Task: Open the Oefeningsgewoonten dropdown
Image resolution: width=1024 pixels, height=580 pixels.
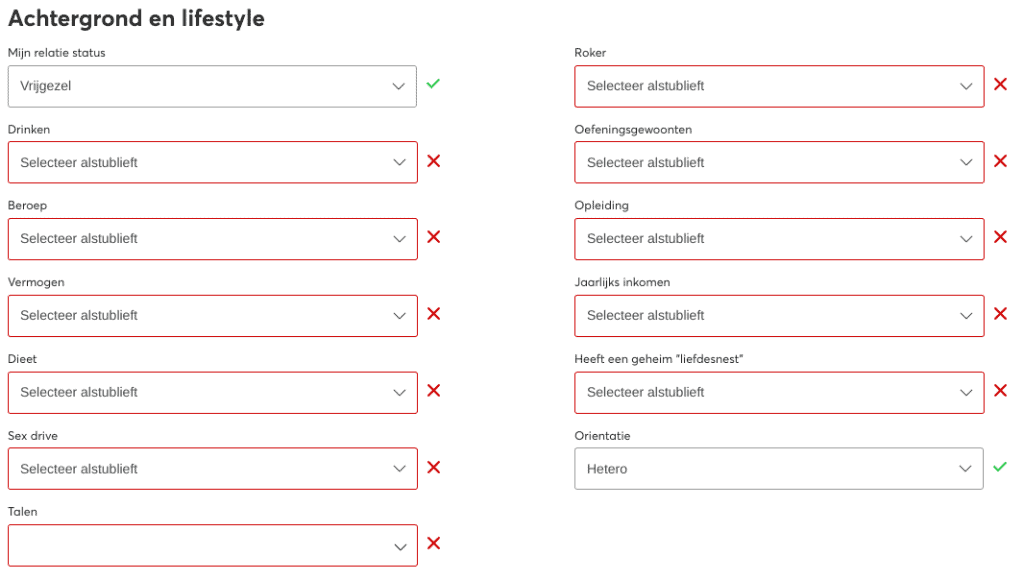Action: click(x=779, y=162)
